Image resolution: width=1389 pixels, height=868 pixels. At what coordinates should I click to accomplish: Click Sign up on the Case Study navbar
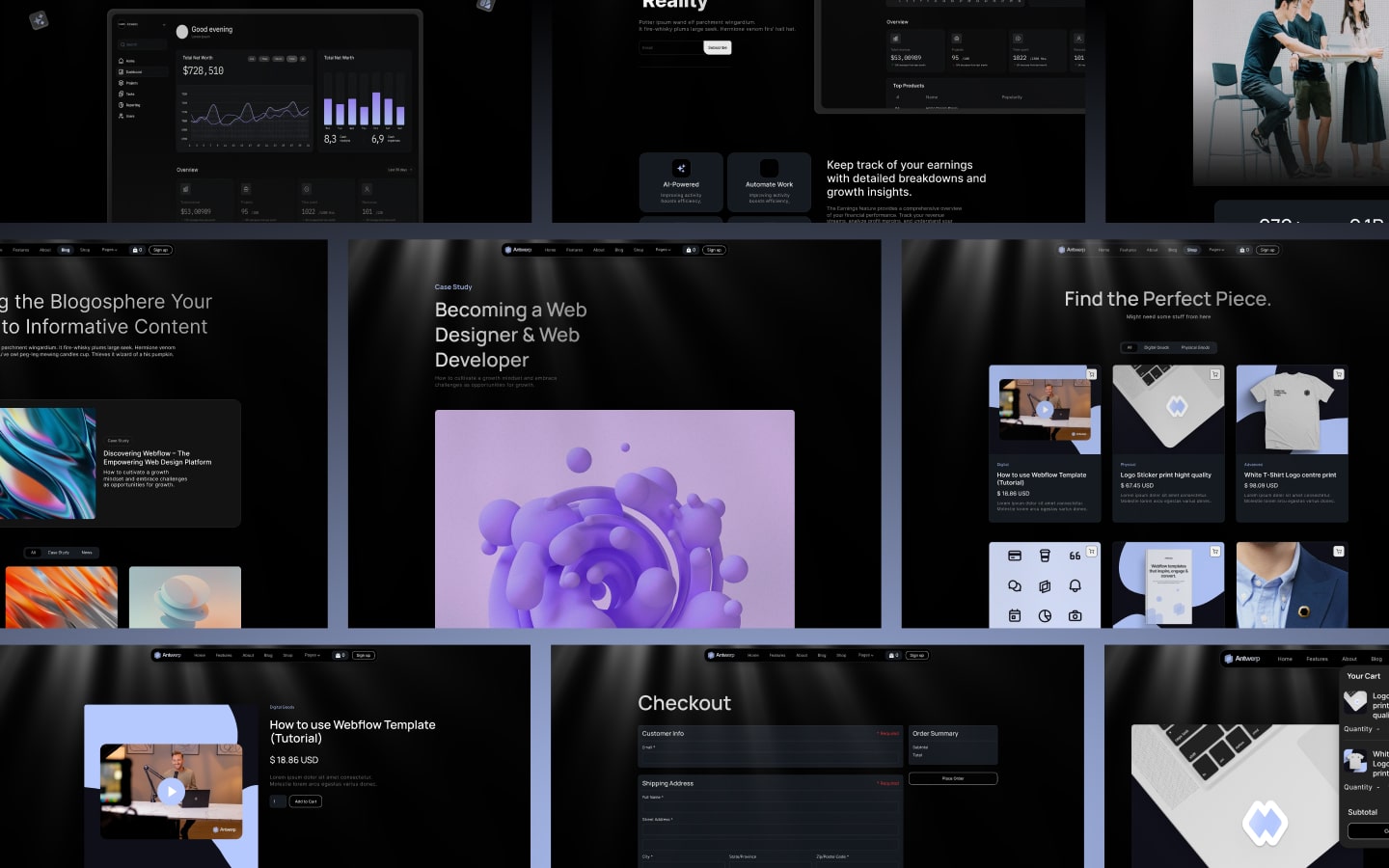pyautogui.click(x=714, y=250)
